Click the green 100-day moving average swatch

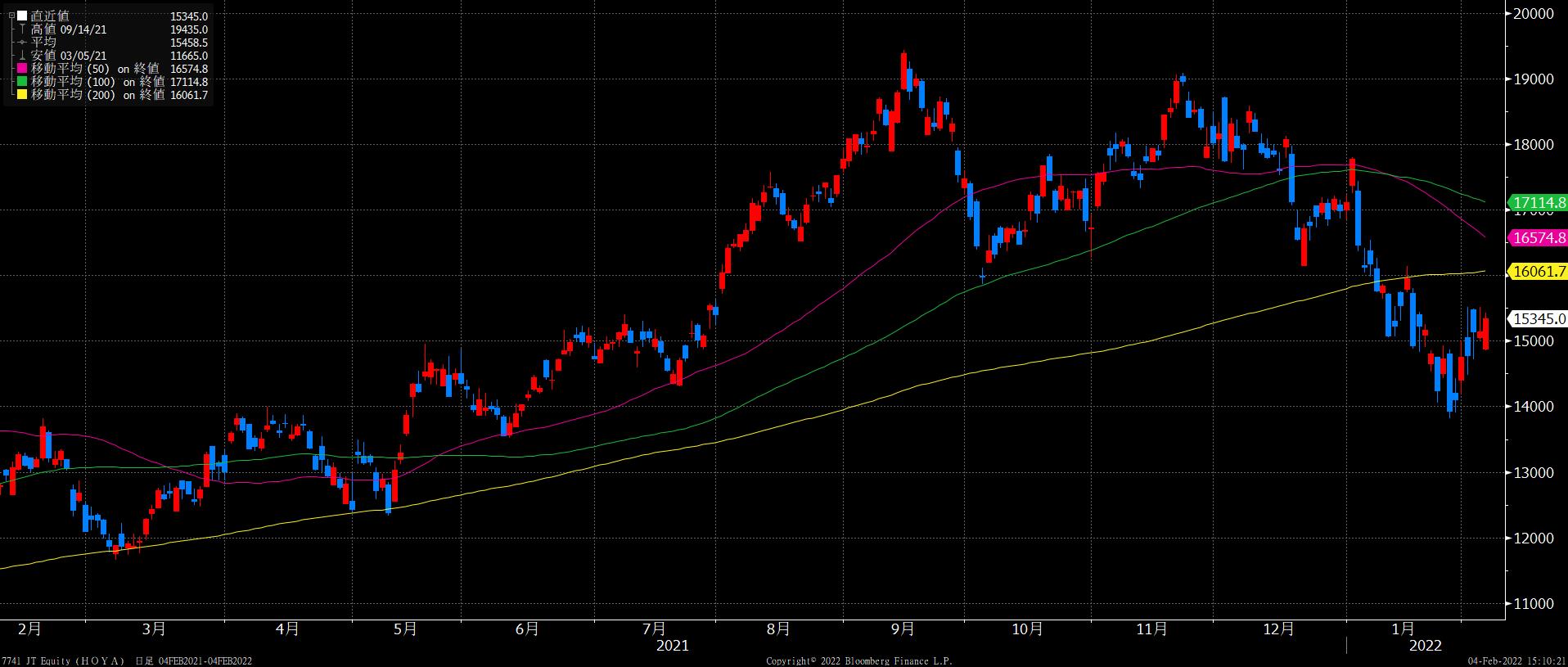pos(23,82)
